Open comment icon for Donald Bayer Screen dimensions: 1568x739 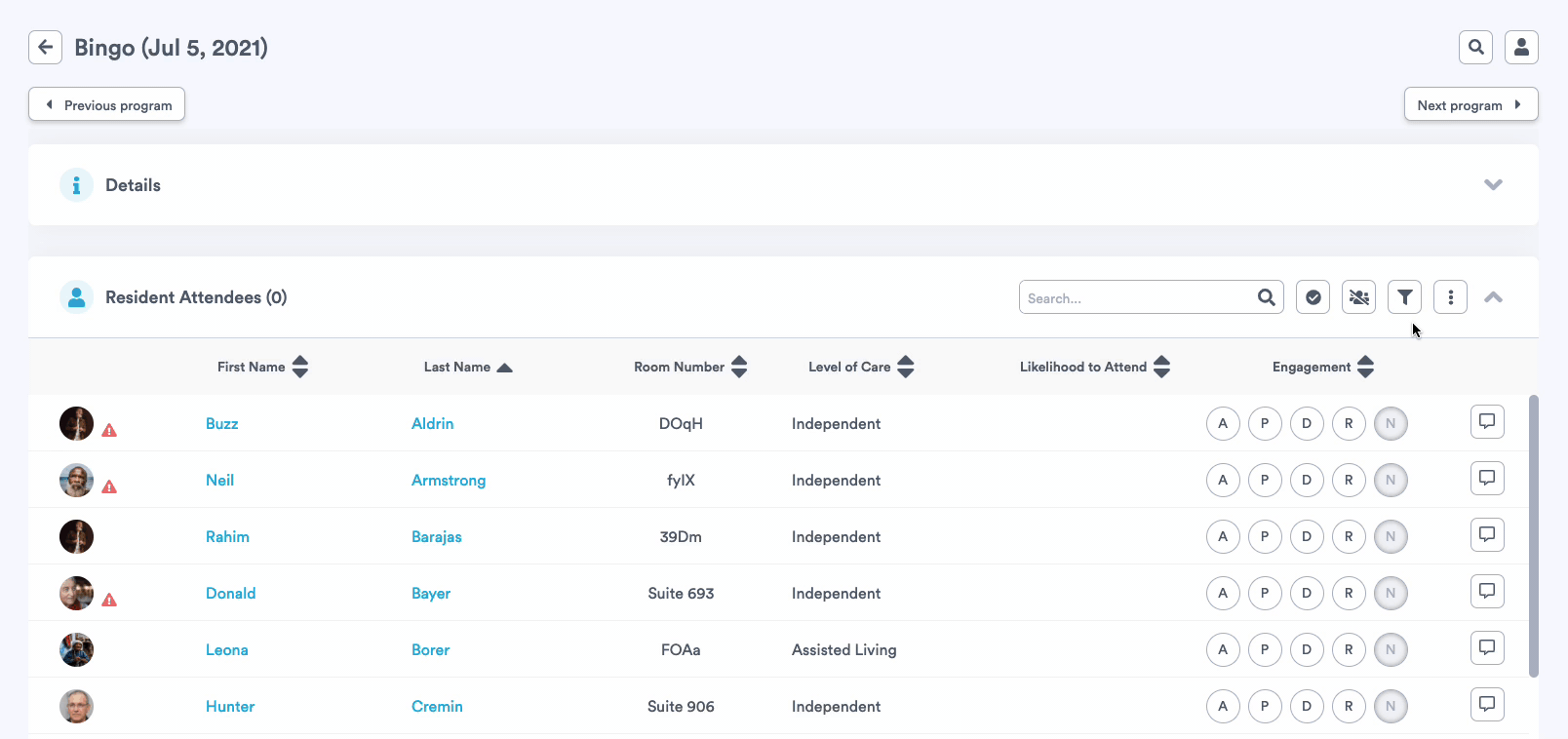[1487, 592]
